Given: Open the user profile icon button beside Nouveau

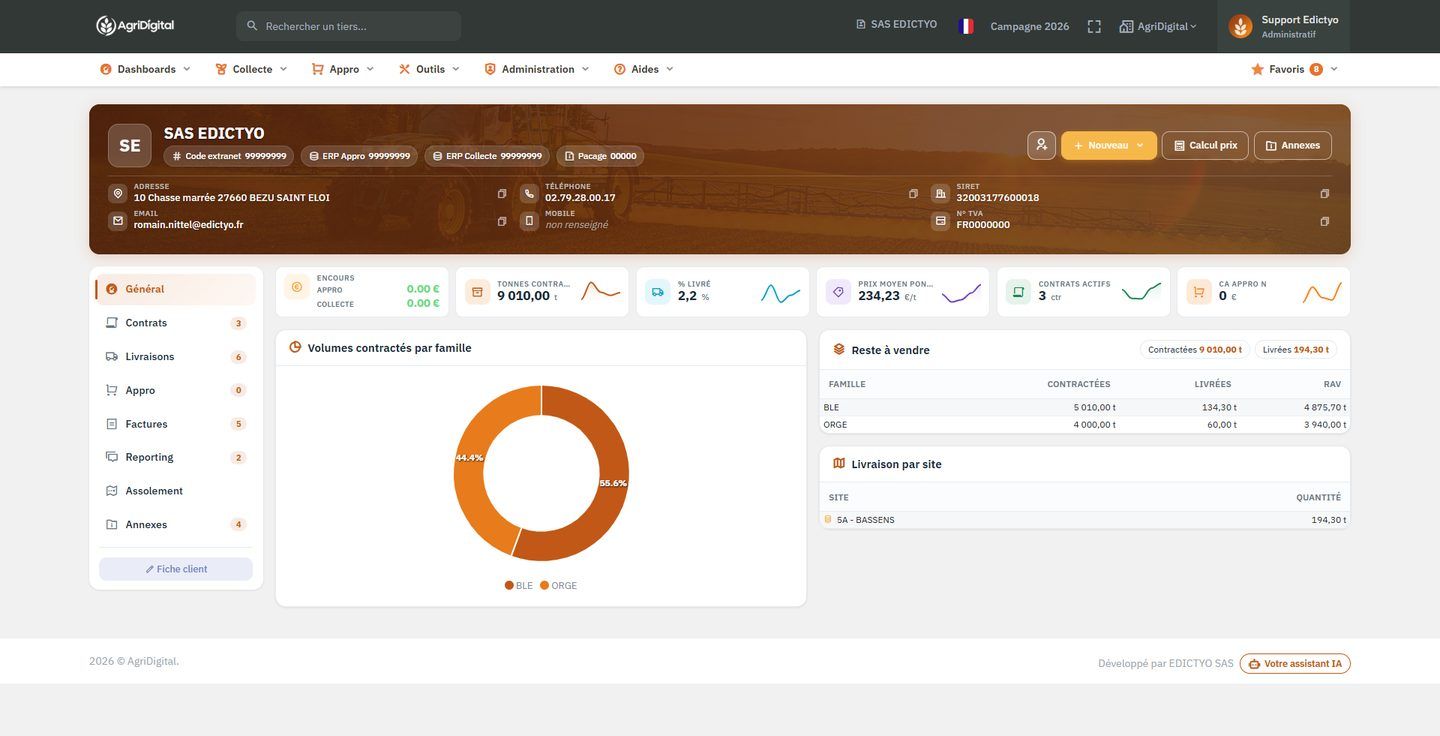Looking at the screenshot, I should [x=1041, y=145].
